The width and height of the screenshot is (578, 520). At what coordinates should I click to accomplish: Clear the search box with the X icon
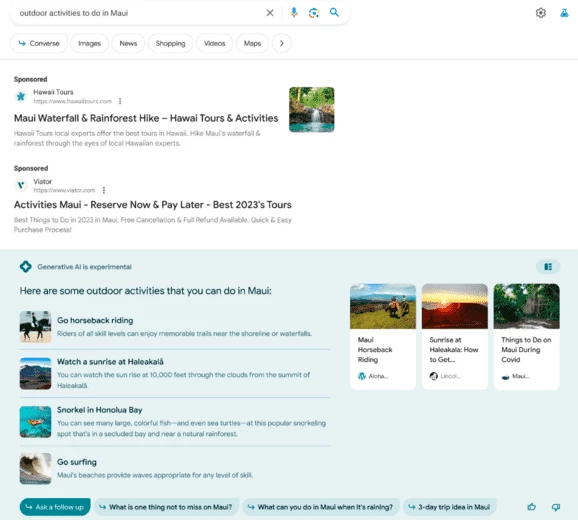[270, 13]
